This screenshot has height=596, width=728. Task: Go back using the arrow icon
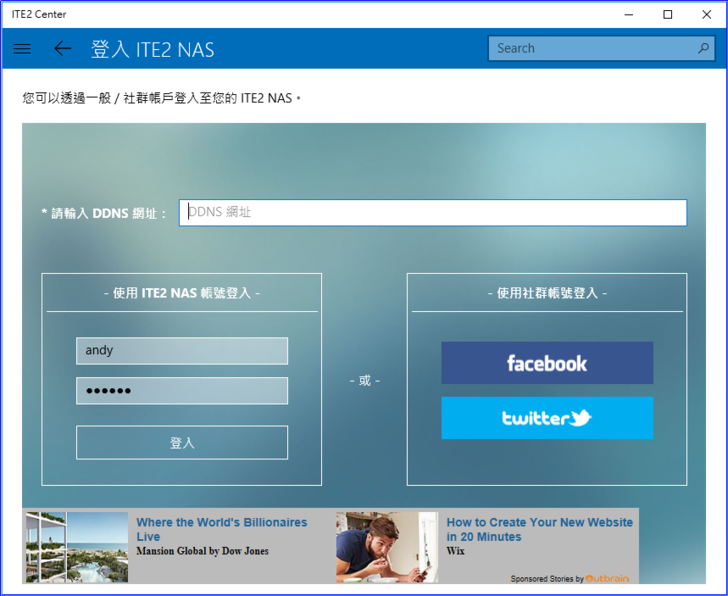pos(63,48)
